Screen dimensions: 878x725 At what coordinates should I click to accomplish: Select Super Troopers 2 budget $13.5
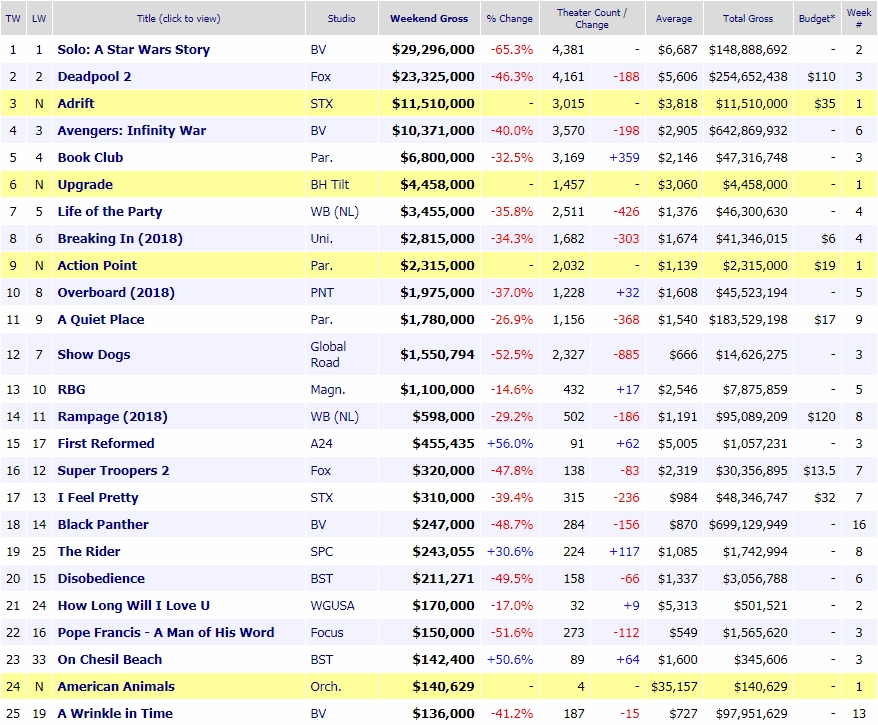[x=819, y=470]
